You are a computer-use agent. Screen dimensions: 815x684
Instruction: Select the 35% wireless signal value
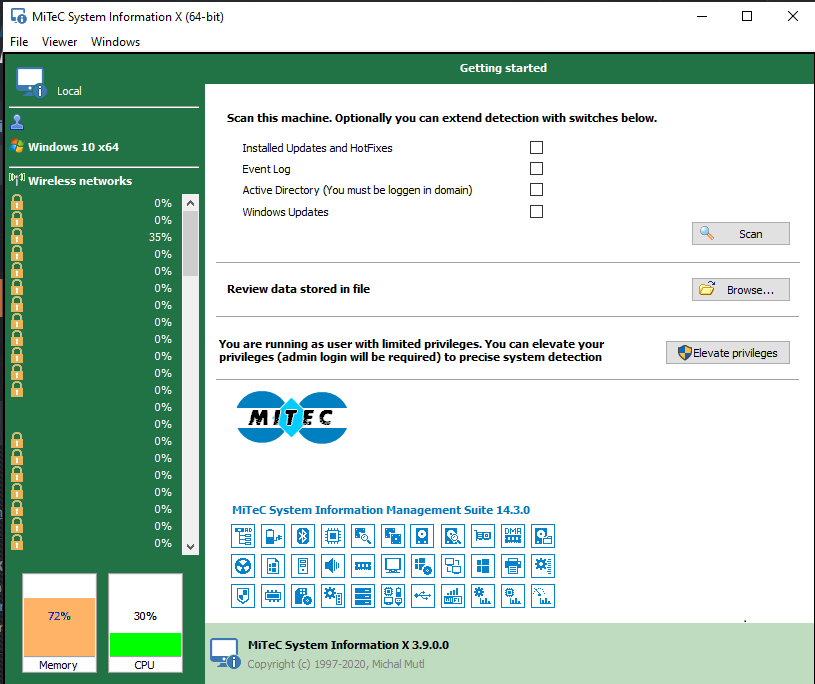coord(160,237)
